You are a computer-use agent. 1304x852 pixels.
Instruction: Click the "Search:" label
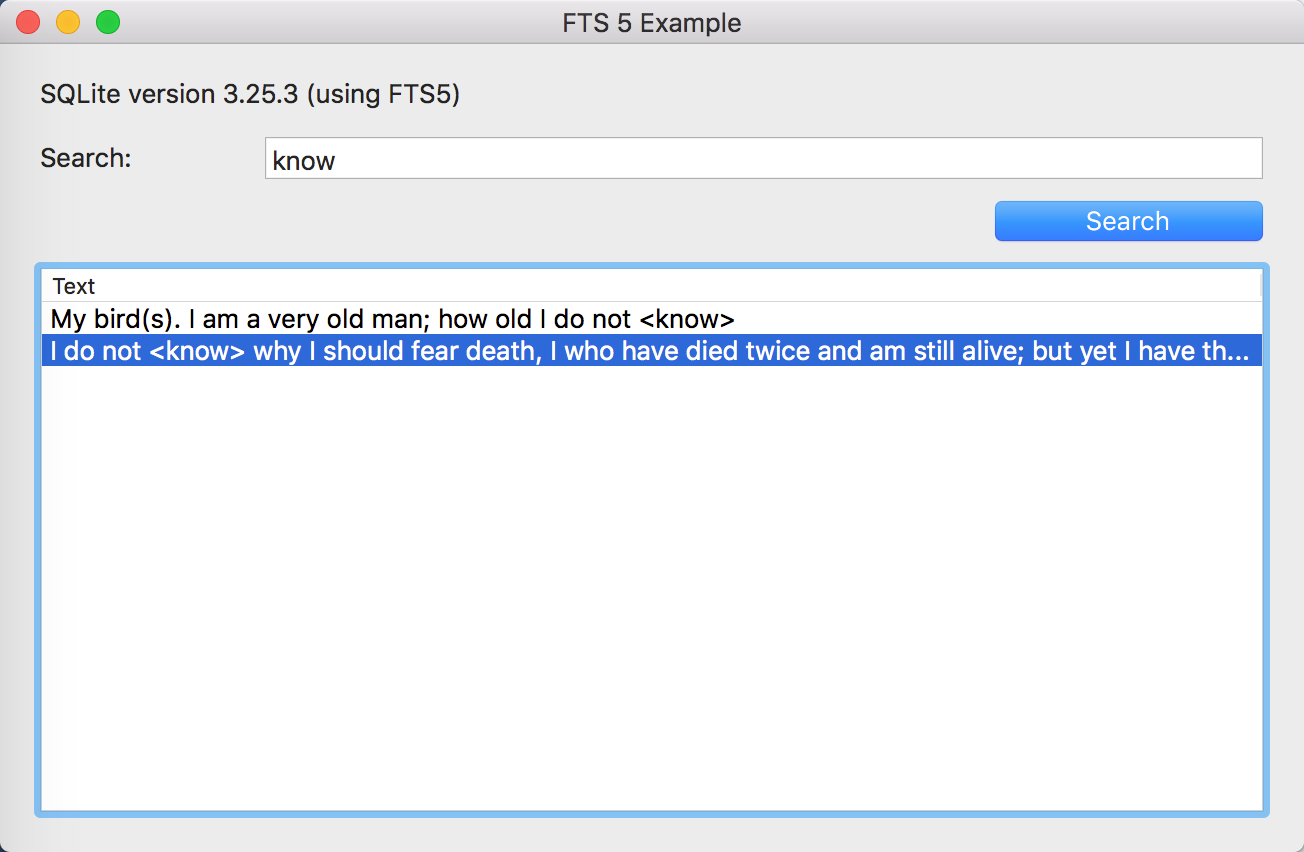click(84, 157)
